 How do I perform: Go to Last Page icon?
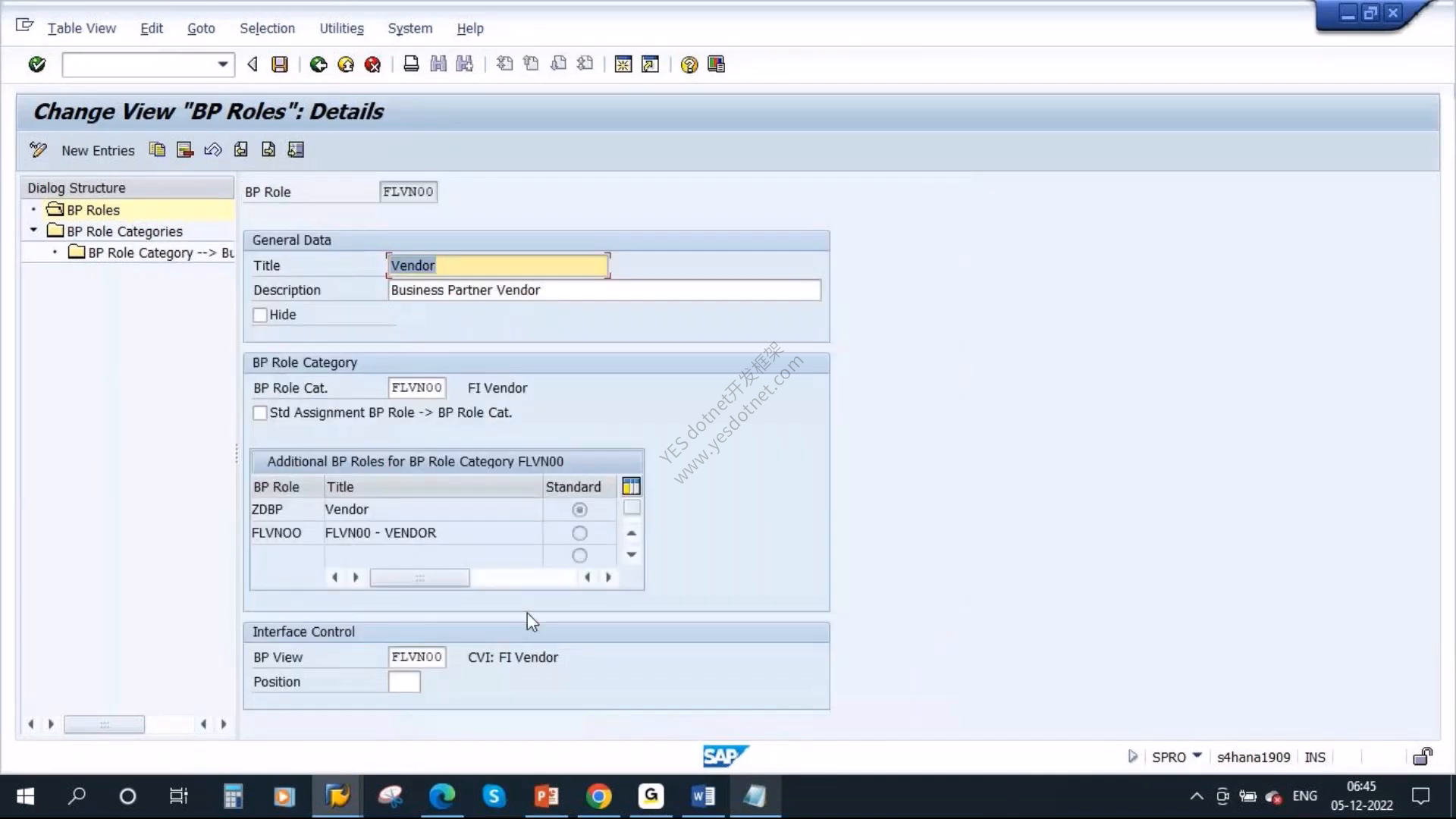click(x=585, y=64)
